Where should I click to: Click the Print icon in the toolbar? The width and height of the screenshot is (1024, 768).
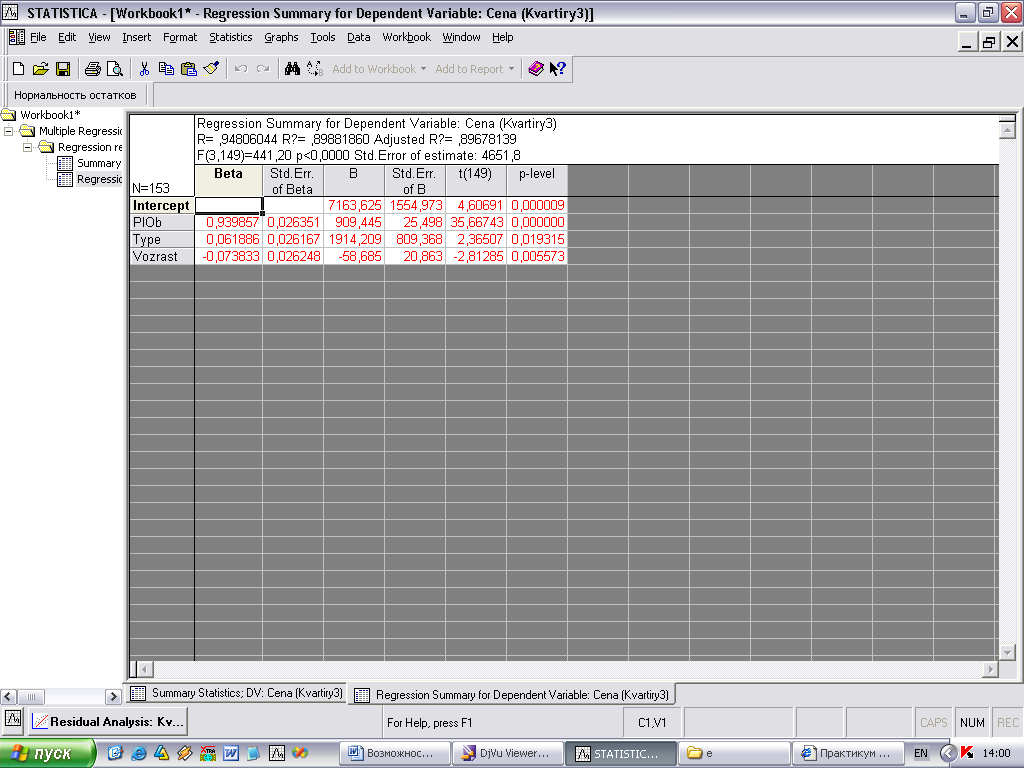click(92, 69)
